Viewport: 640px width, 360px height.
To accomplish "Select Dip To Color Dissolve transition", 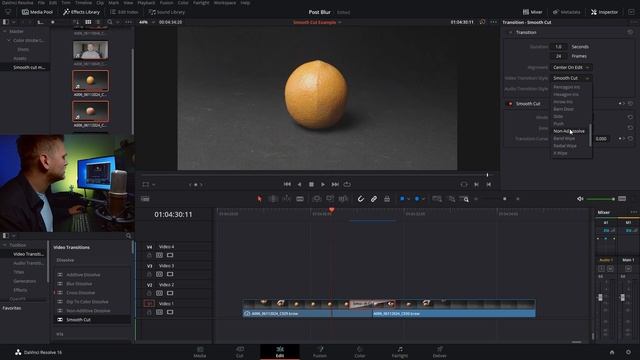I will 92,302.
